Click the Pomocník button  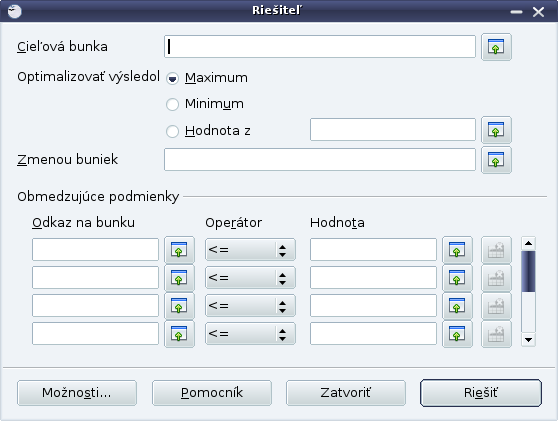point(212,393)
